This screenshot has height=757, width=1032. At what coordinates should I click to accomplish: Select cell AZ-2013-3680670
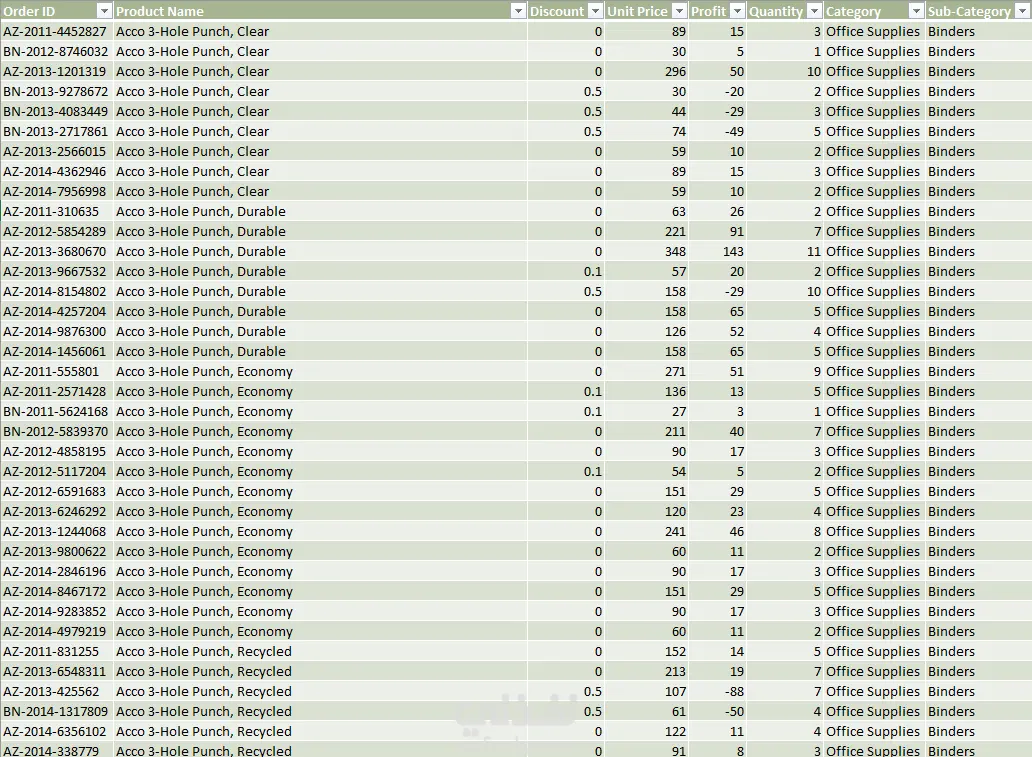point(55,251)
